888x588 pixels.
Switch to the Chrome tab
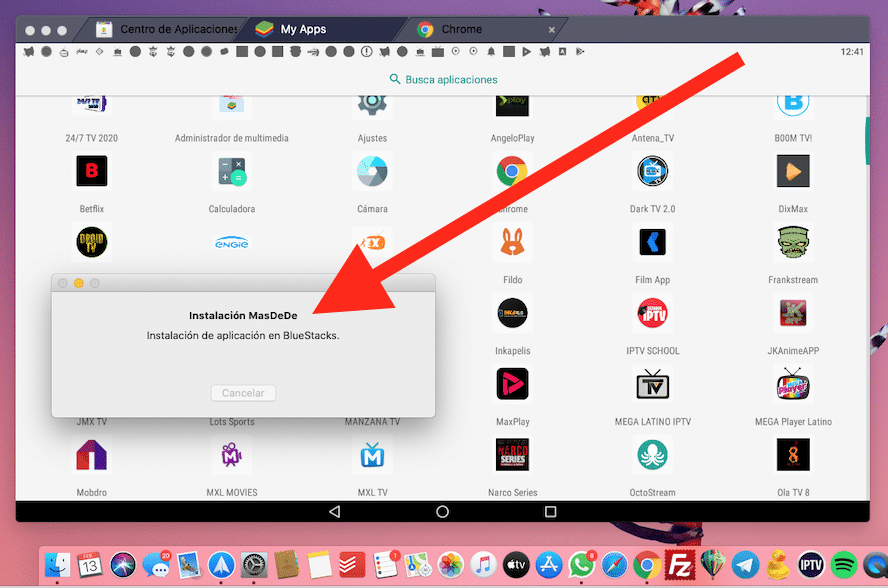pos(480,29)
